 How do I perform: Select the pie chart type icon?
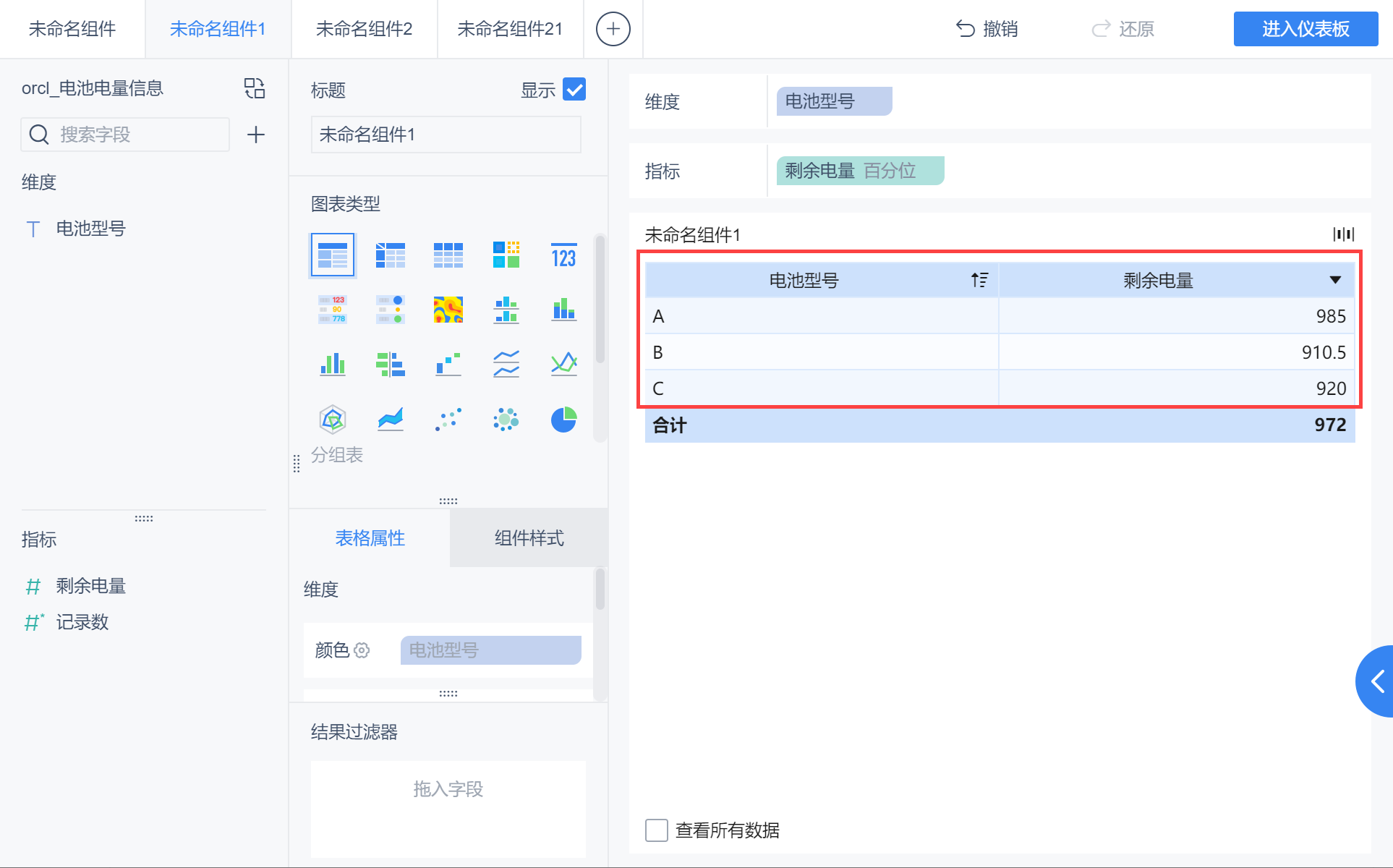point(563,420)
